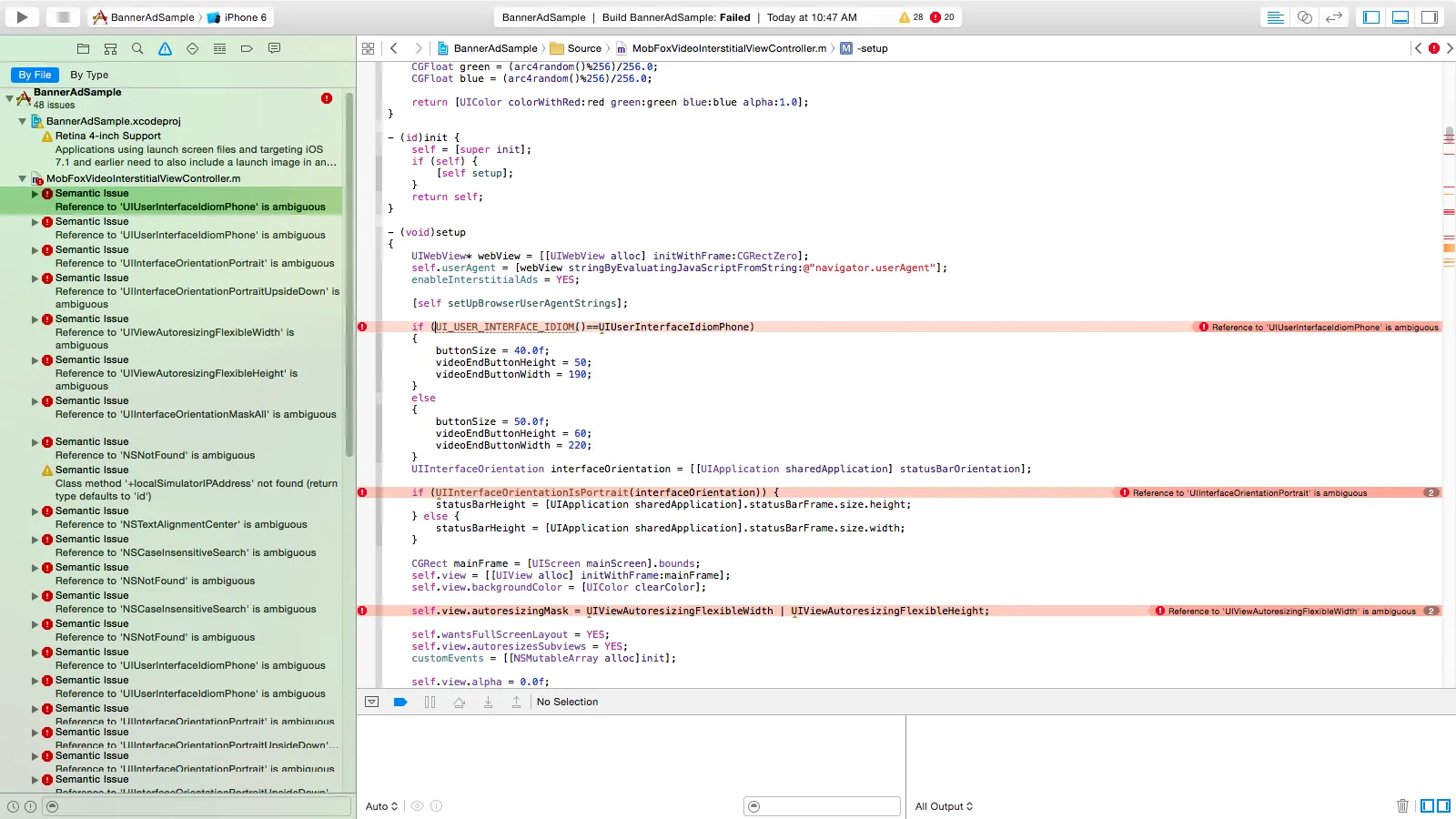Collapse the BannerAdSample.xcodeproj issue group
1456x819 pixels.
coord(23,121)
